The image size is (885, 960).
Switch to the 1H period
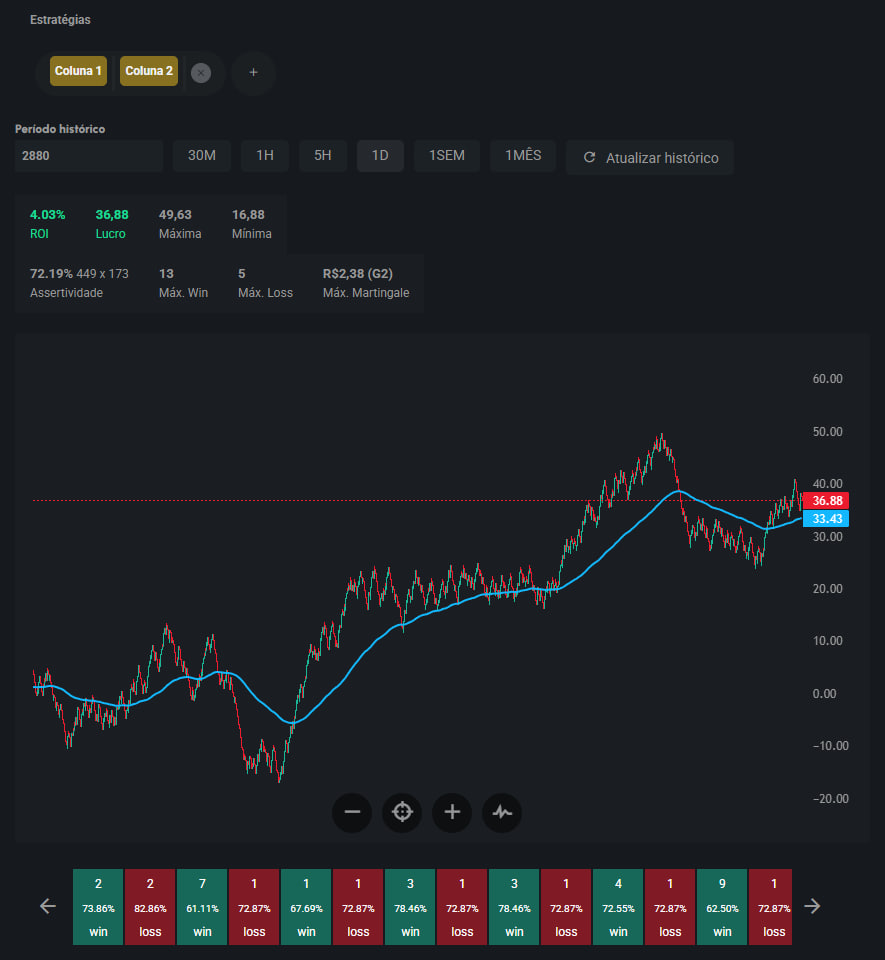[265, 156]
